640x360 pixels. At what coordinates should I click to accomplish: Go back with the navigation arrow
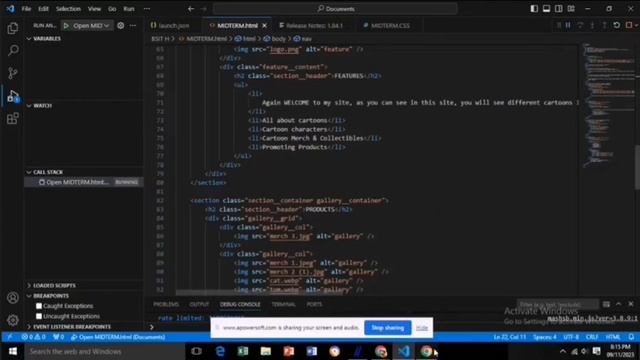coord(191,9)
